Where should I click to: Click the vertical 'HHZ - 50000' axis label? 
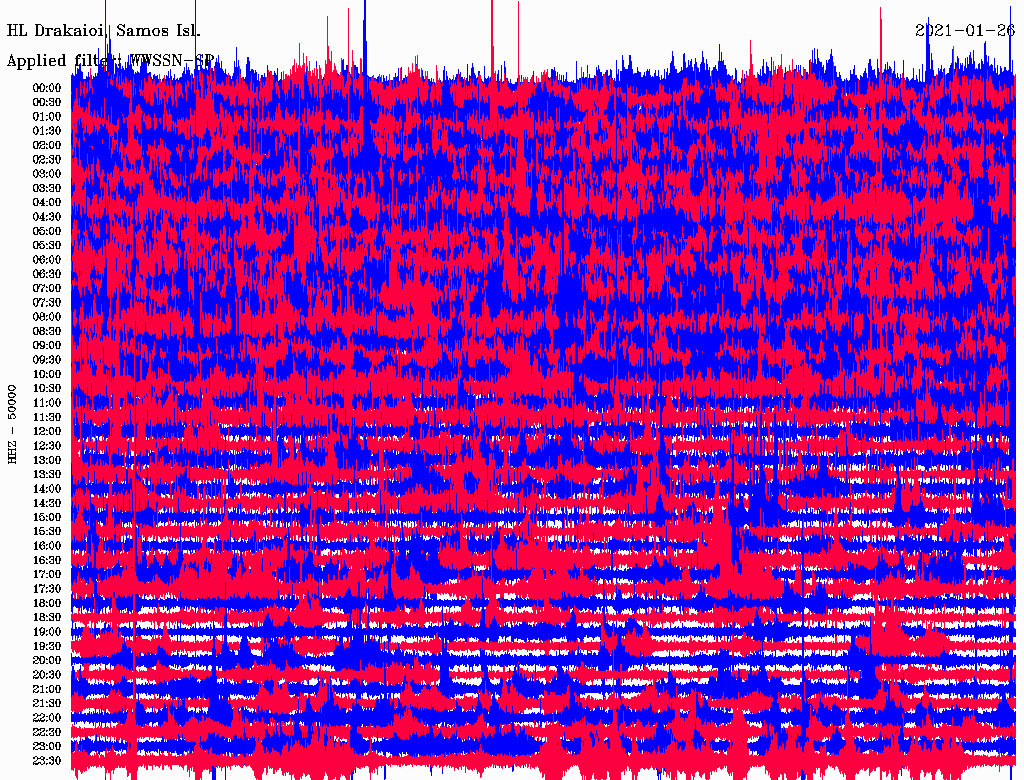click(13, 423)
